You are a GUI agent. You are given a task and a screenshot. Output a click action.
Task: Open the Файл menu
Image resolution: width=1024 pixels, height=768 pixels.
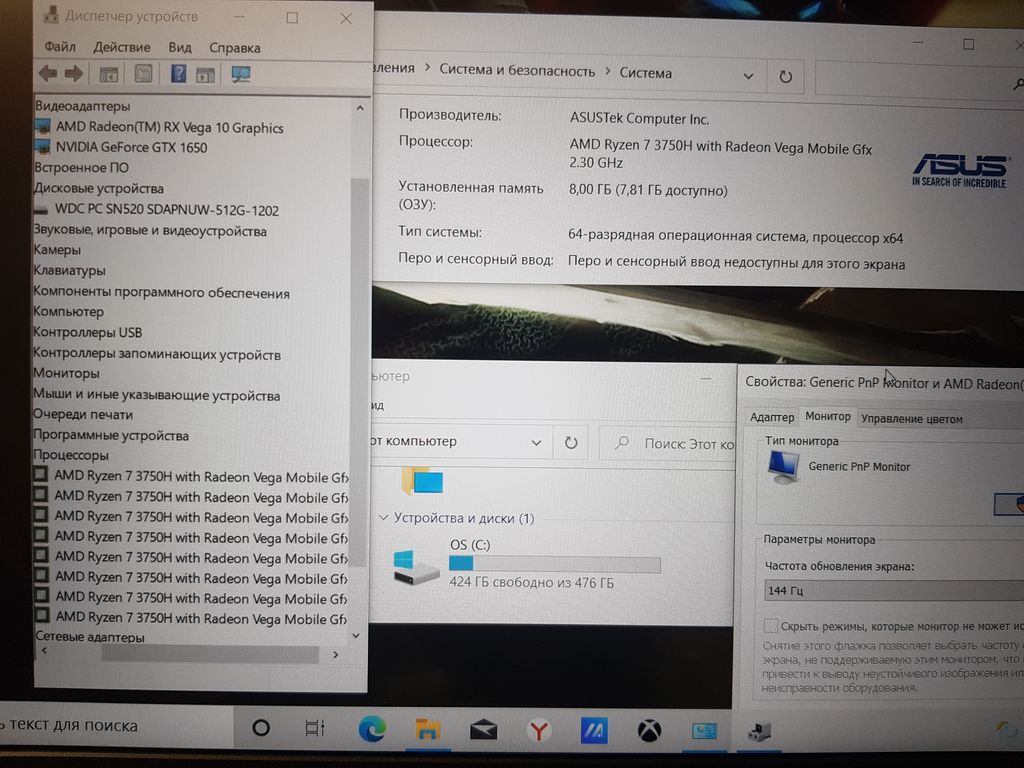(x=60, y=47)
